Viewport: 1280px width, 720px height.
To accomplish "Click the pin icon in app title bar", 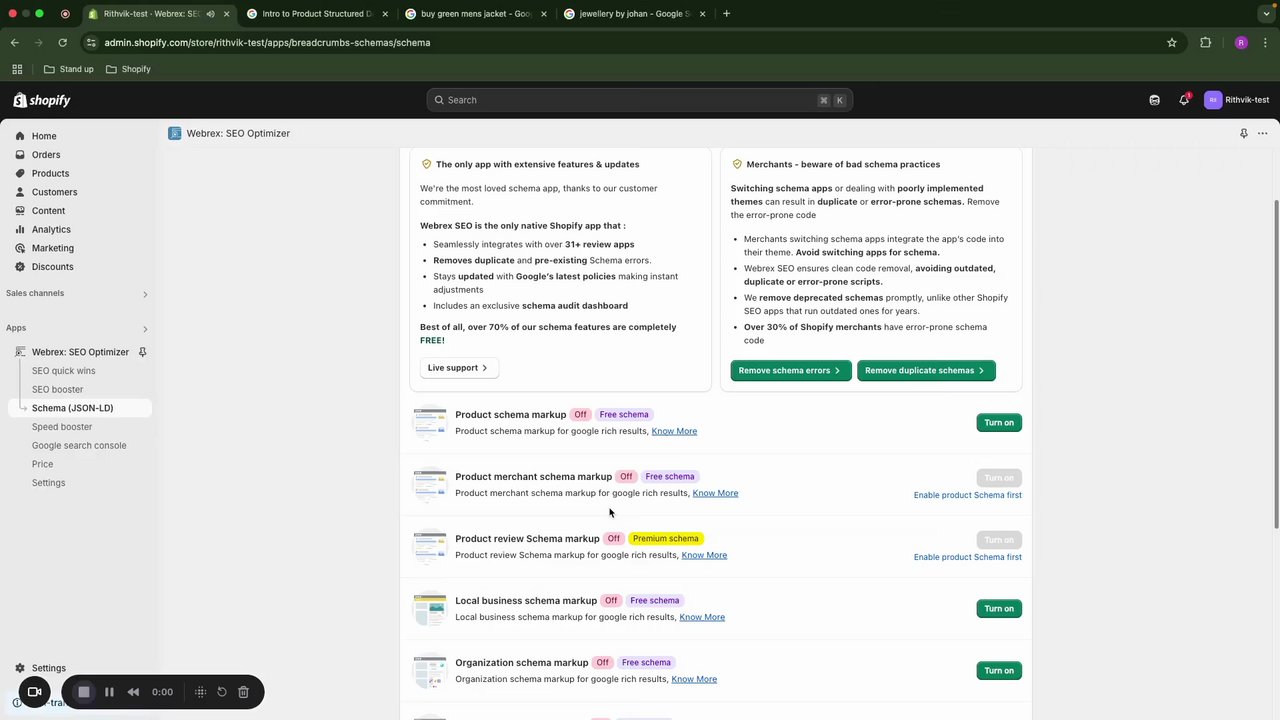I will coord(1243,133).
